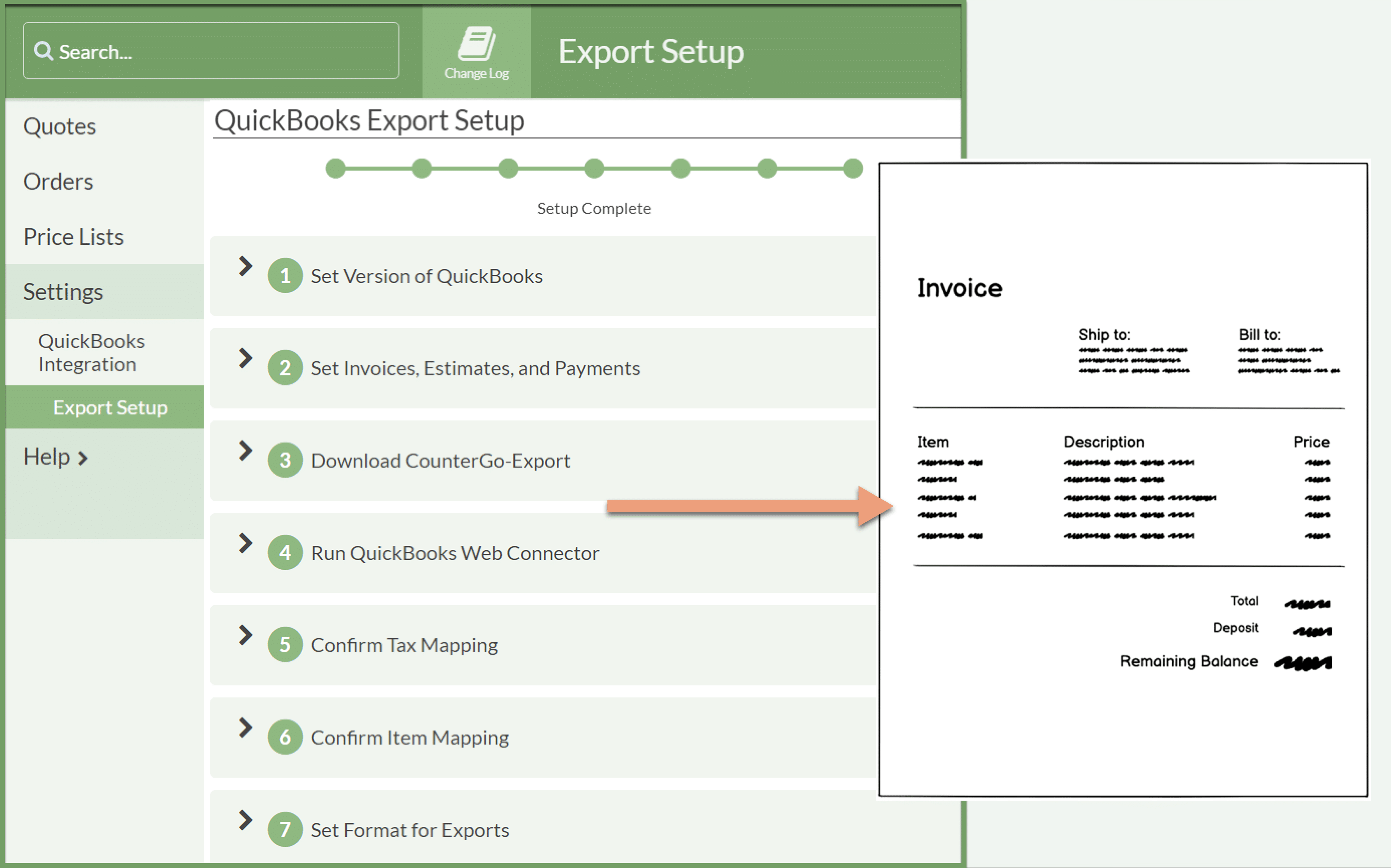Click the number 6 step badge

(286, 737)
